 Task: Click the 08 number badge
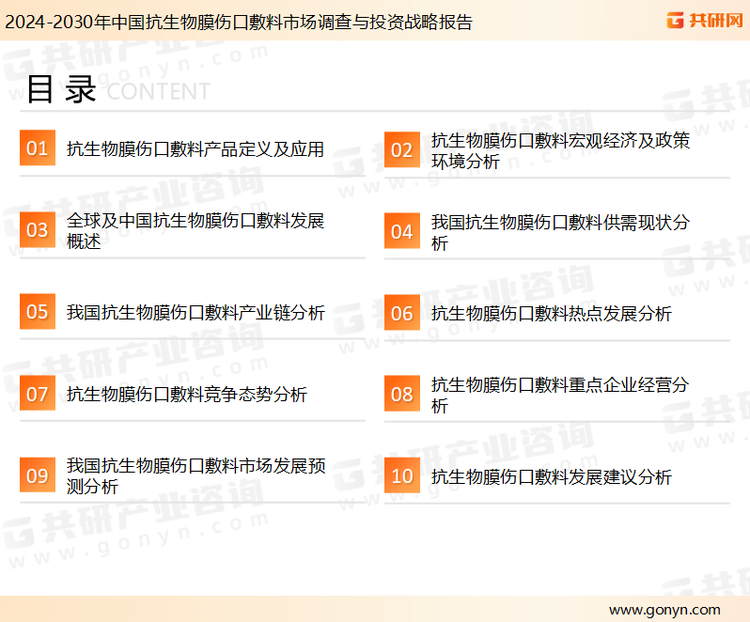(401, 394)
